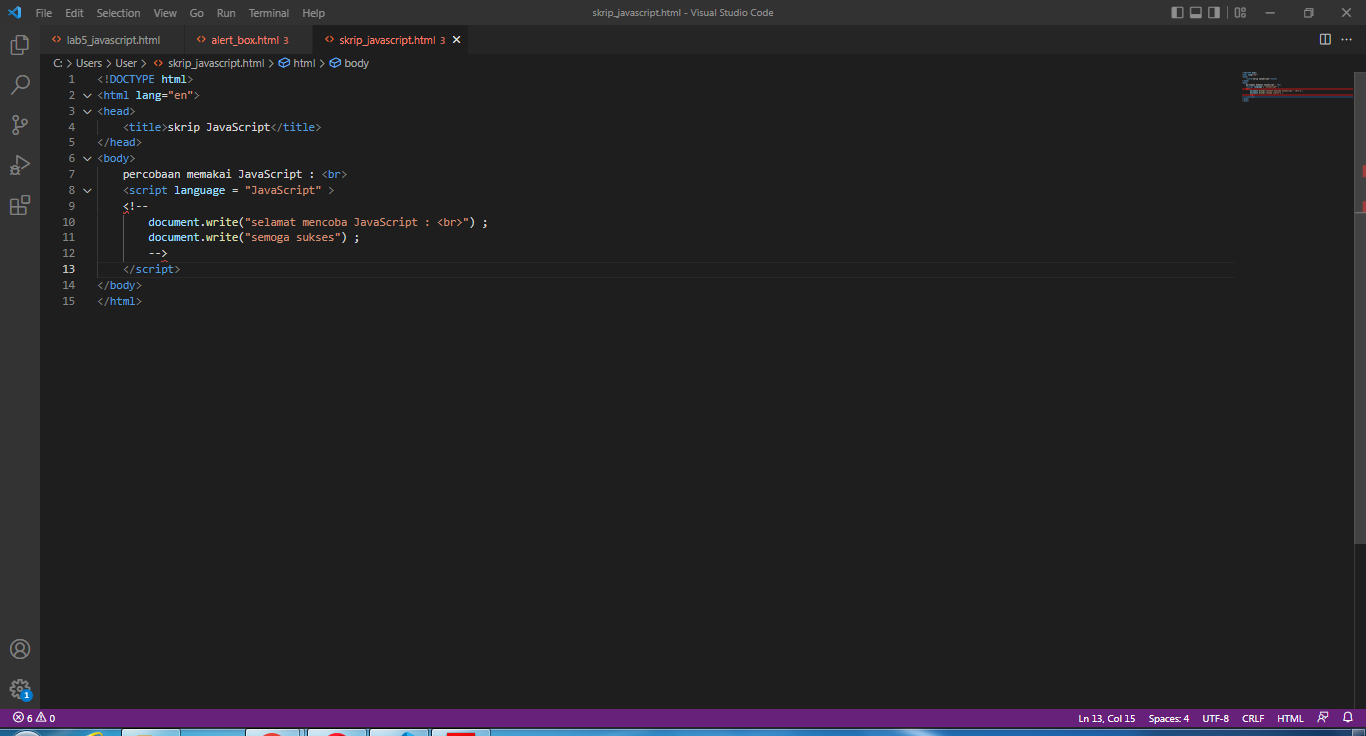This screenshot has width=1366, height=736.
Task: Toggle the primary side bar visibility
Action: coord(1177,12)
